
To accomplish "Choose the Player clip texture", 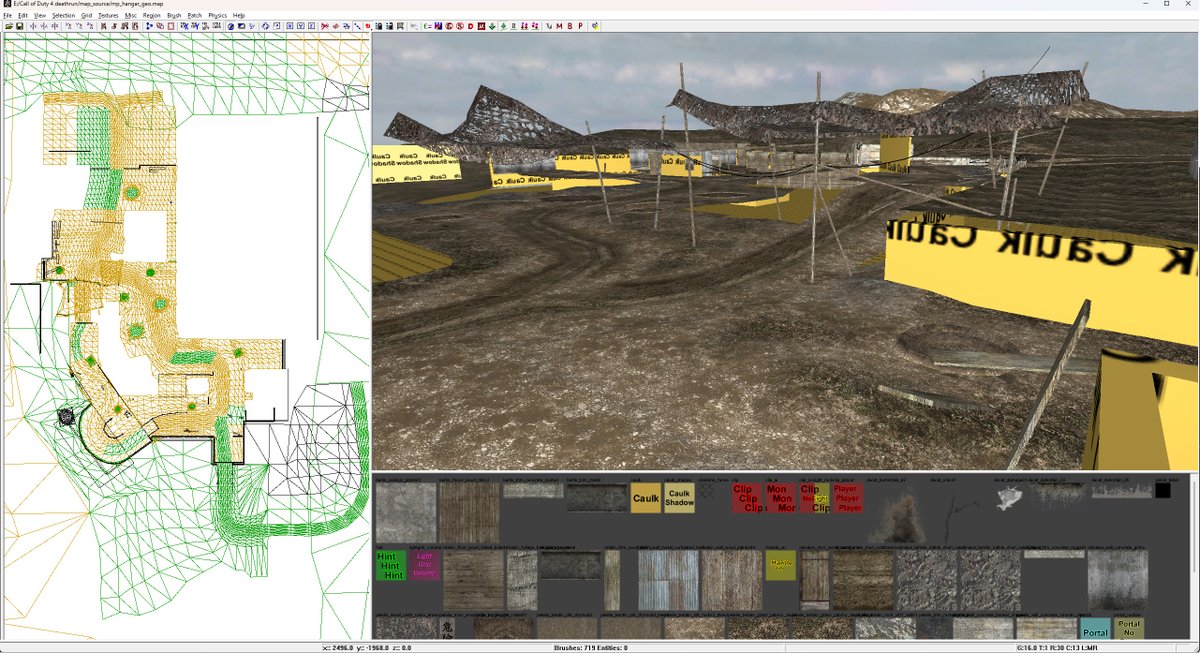I will point(847,498).
